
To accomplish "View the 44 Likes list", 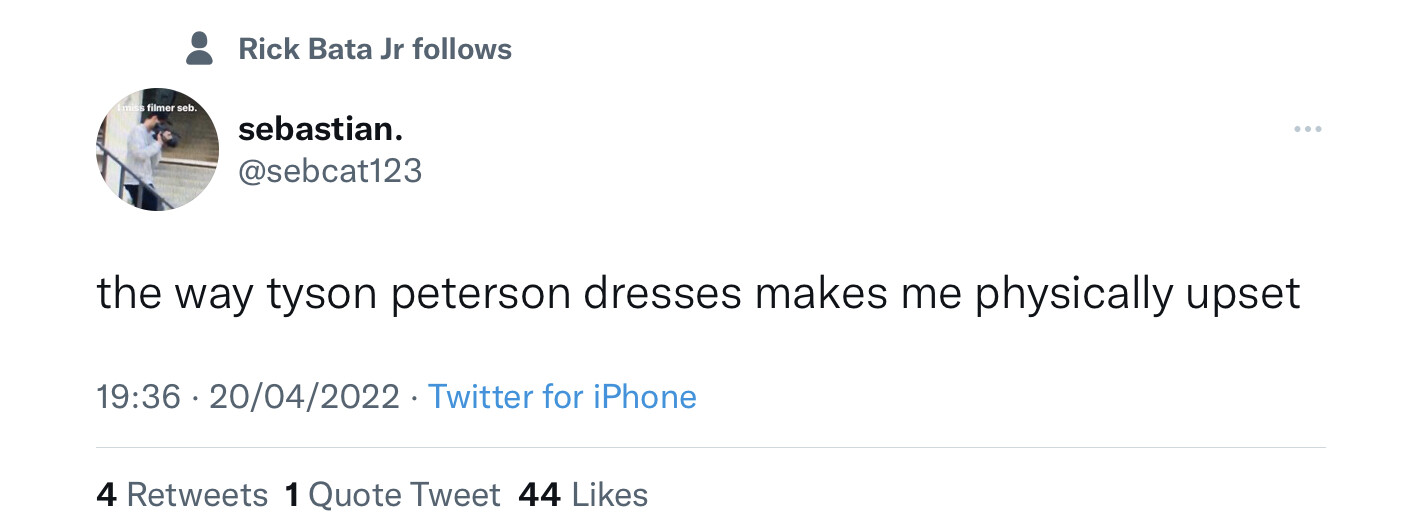I will click(x=583, y=495).
